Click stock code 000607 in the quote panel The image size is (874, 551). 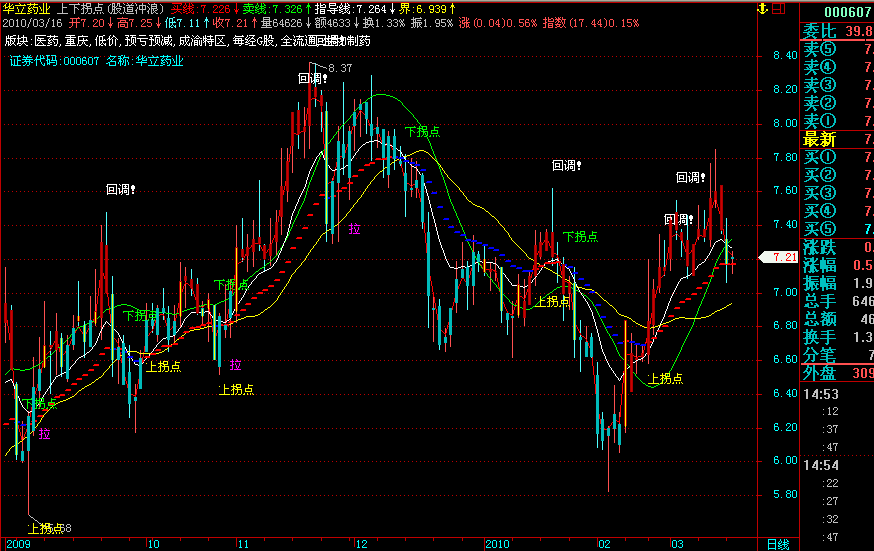(847, 10)
